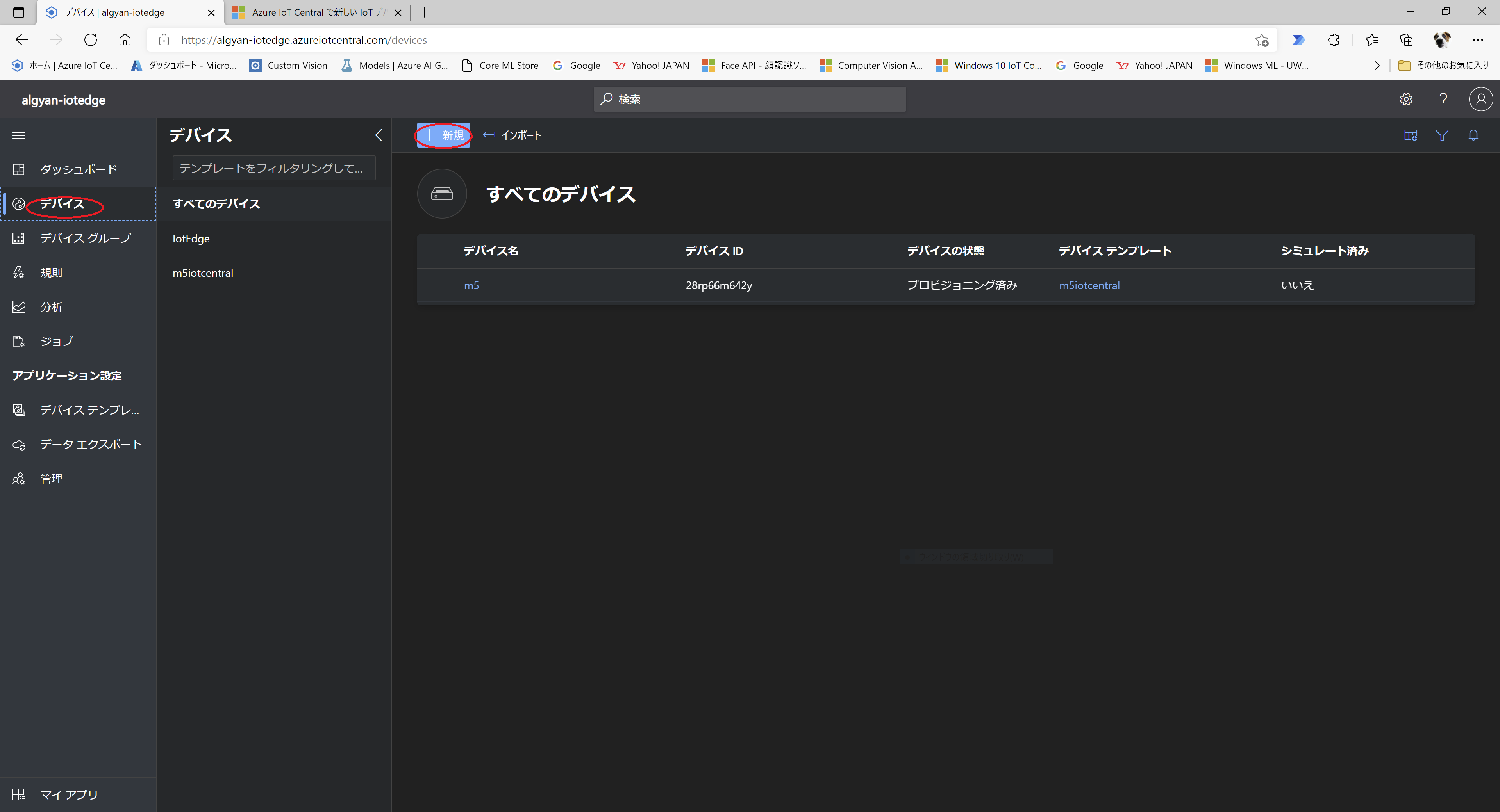1500x812 pixels.
Task: Click the edit columns icon in toolbar
Action: tap(1410, 135)
